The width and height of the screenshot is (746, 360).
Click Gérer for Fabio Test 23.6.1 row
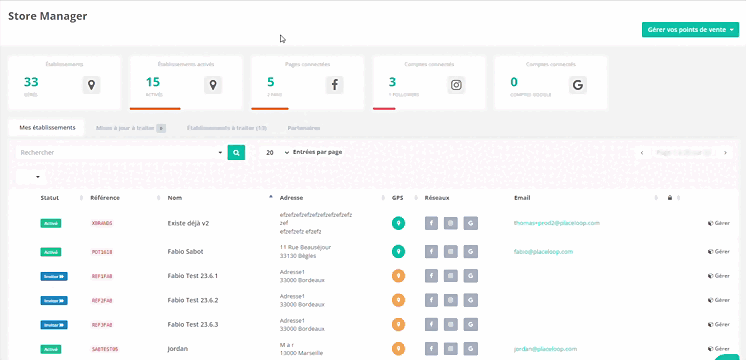coord(719,276)
